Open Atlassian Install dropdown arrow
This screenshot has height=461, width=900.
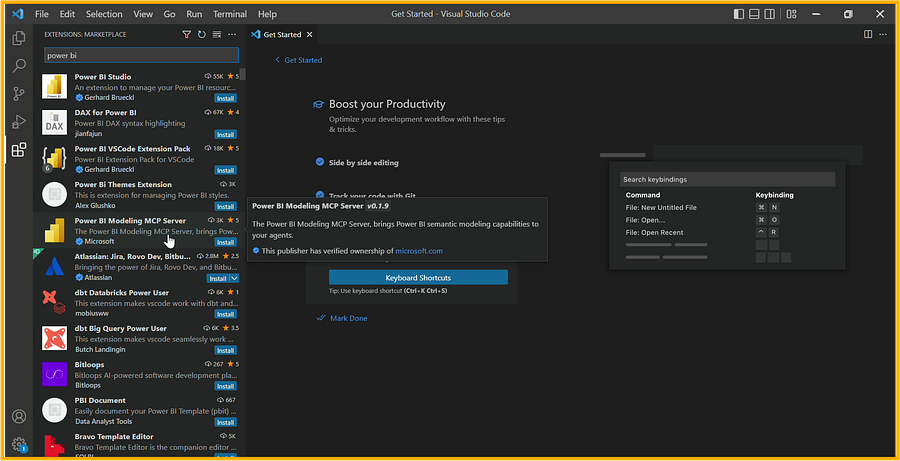(x=234, y=278)
